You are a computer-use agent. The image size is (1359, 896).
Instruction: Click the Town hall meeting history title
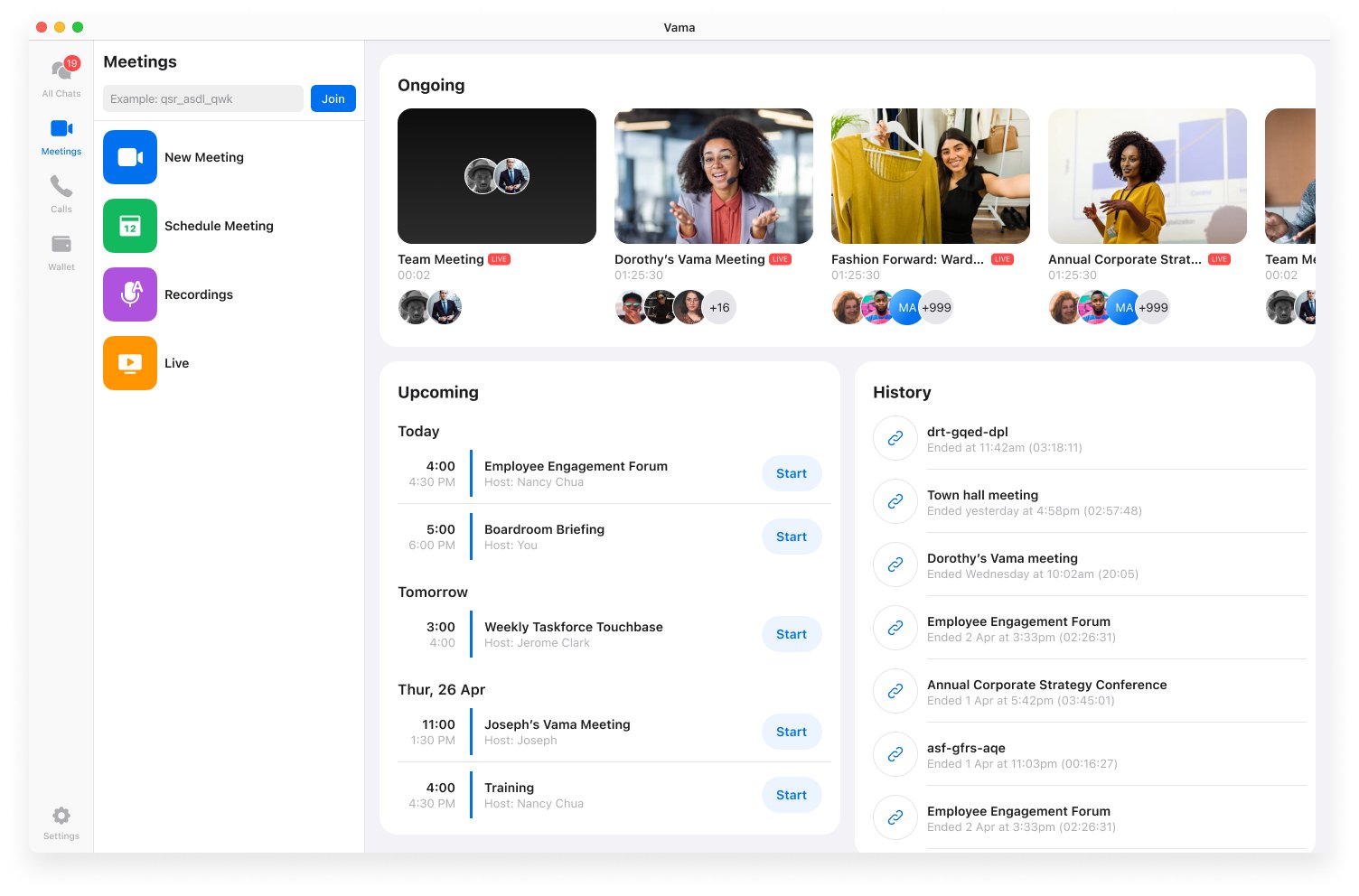click(x=982, y=495)
